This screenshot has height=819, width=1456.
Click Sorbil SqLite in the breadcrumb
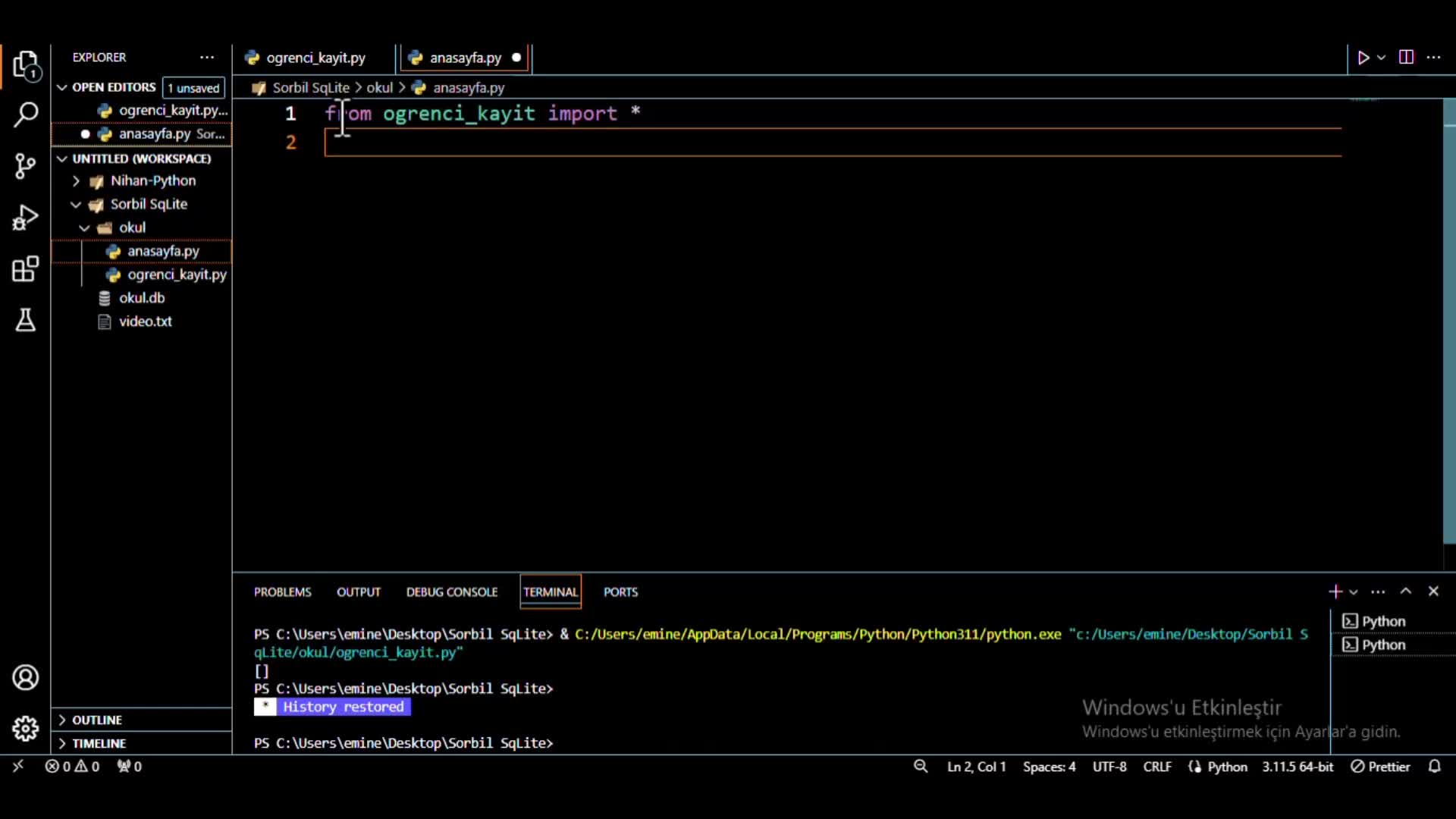tap(311, 88)
